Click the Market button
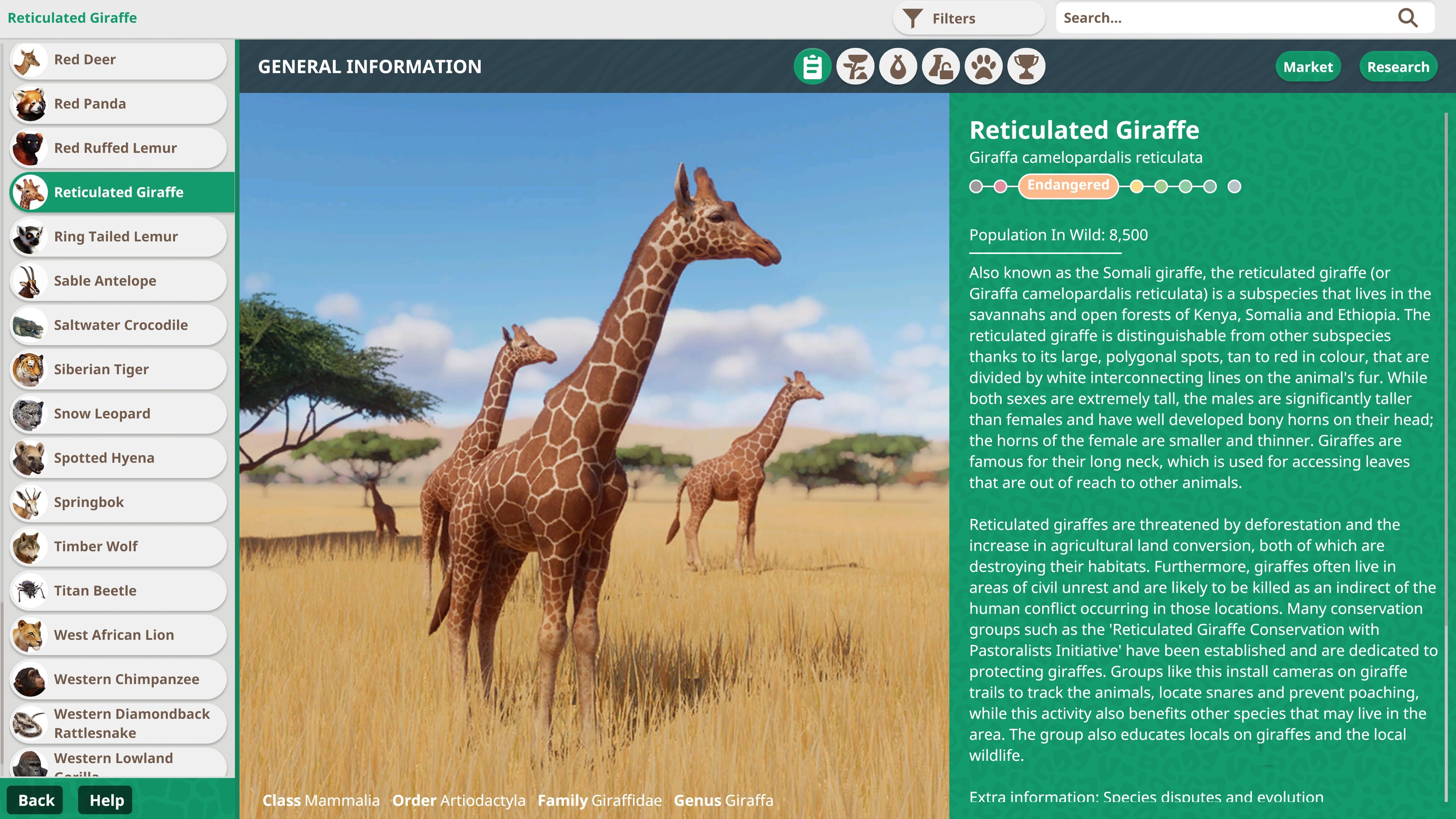 (x=1308, y=66)
